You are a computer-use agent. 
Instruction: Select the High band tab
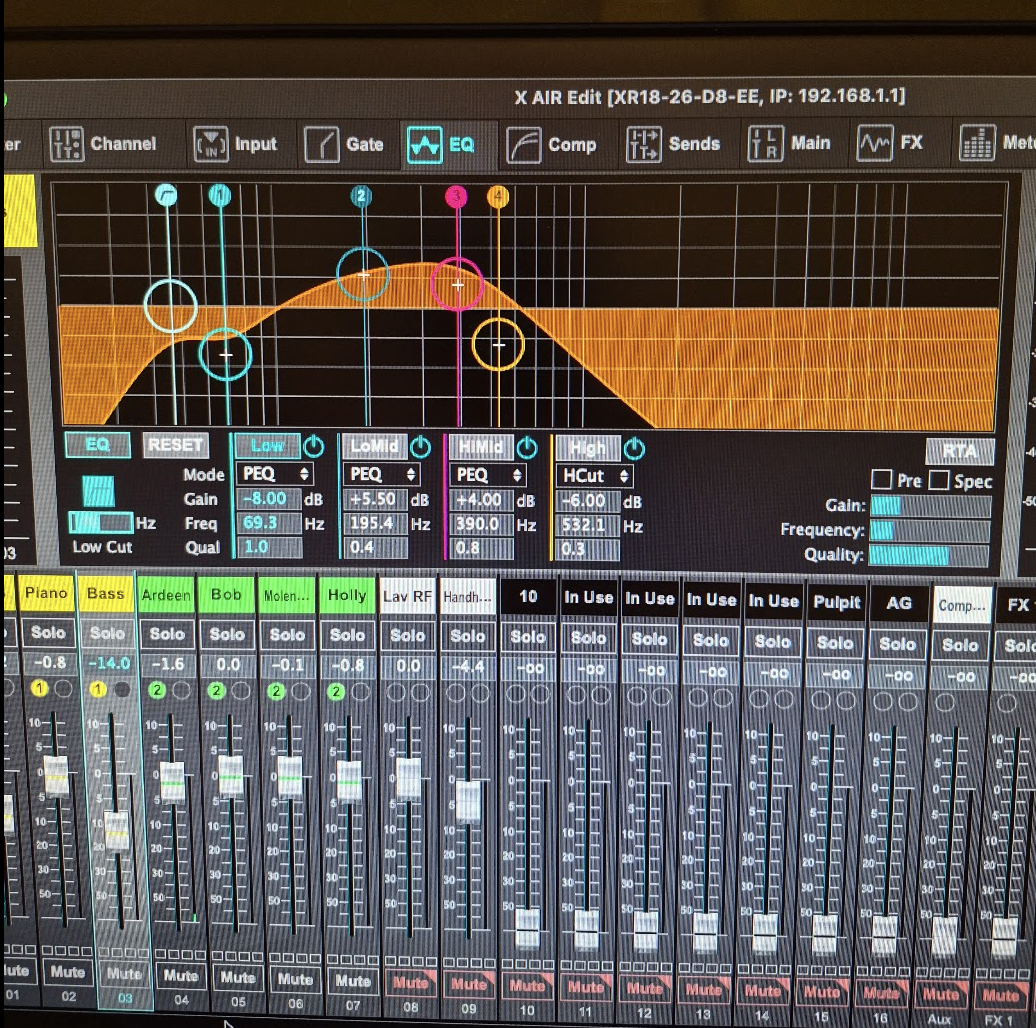(x=587, y=449)
